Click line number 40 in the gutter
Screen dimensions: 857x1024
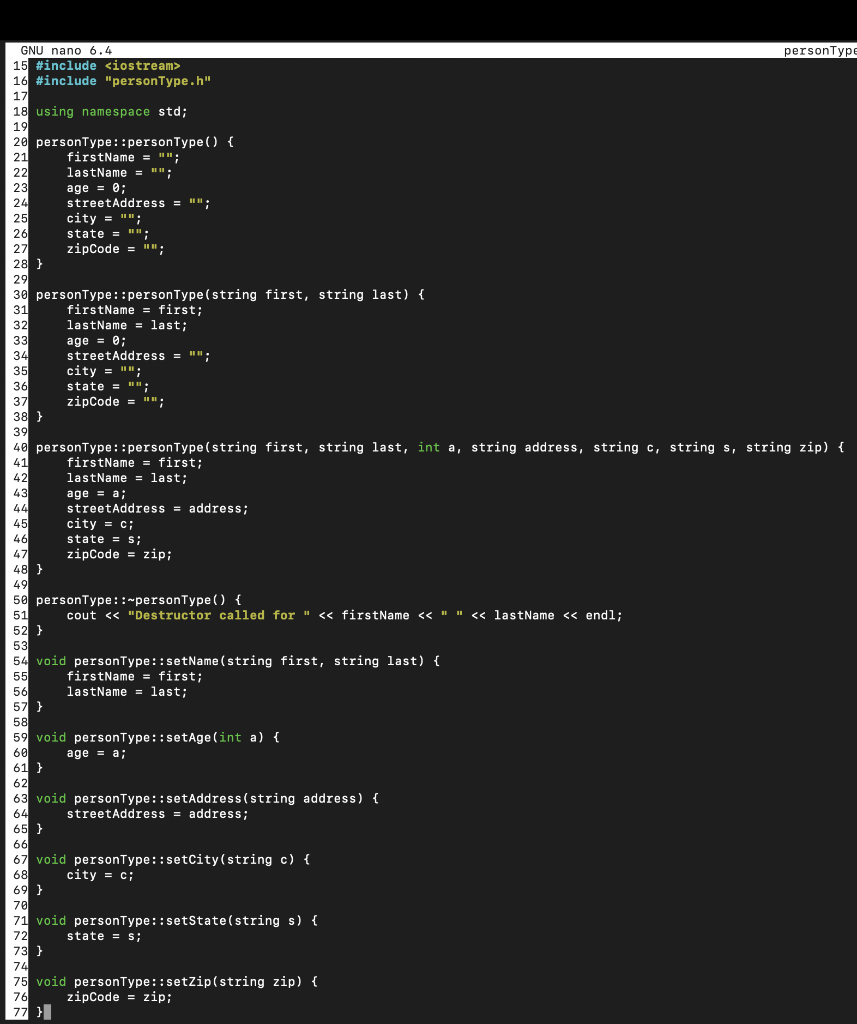pyautogui.click(x=18, y=447)
